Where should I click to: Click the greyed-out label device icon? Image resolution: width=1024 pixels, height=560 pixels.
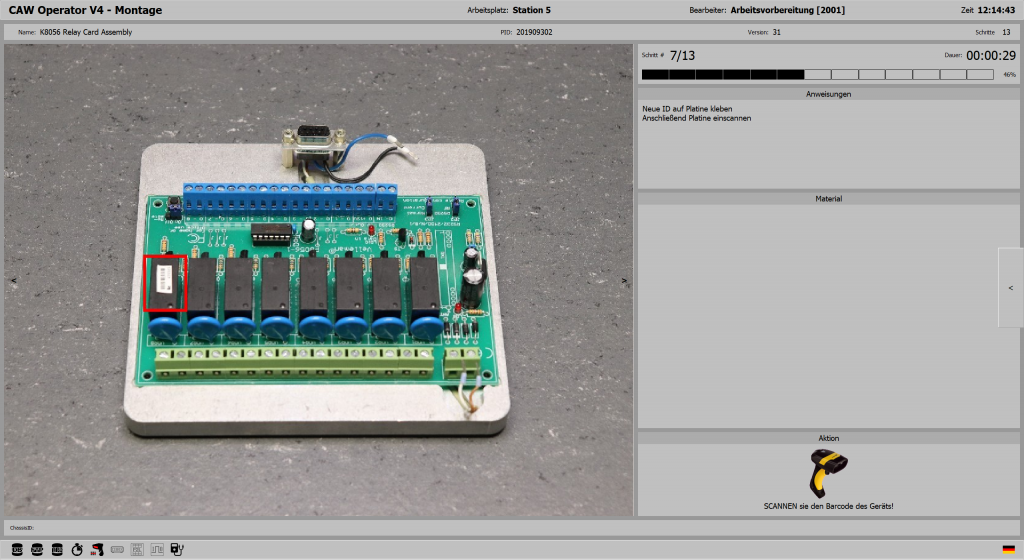point(118,550)
